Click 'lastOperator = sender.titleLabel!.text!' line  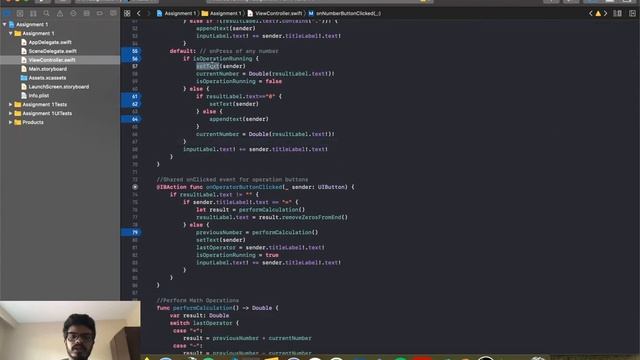[x=260, y=247]
